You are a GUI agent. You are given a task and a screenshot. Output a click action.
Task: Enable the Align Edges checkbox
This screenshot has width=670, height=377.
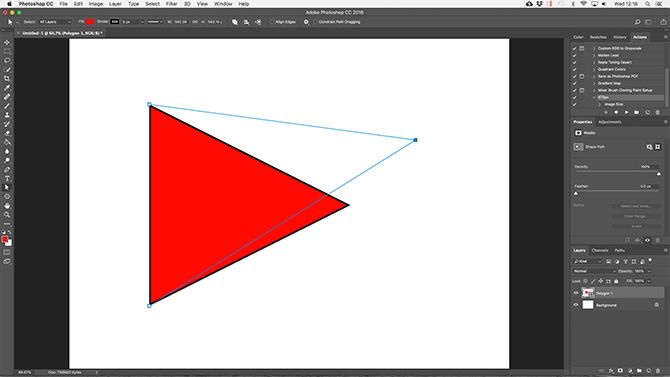(272, 22)
